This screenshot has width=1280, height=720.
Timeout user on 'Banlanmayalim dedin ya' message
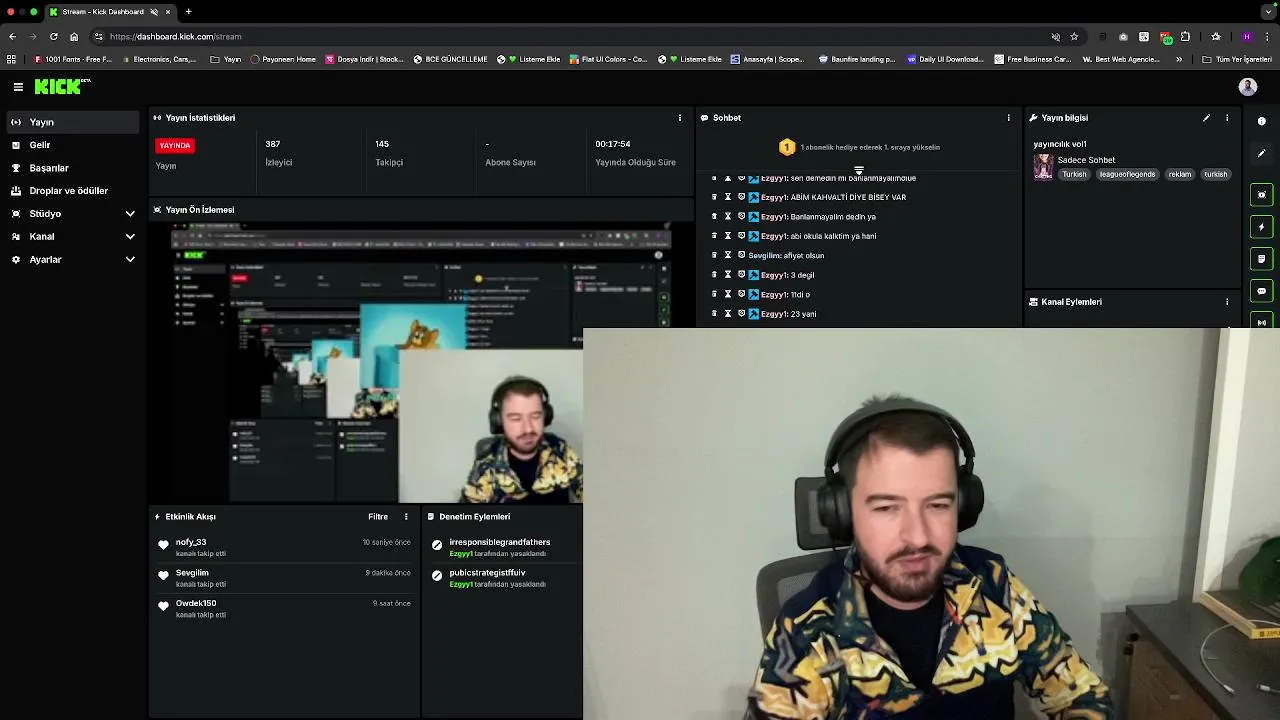pyautogui.click(x=728, y=217)
